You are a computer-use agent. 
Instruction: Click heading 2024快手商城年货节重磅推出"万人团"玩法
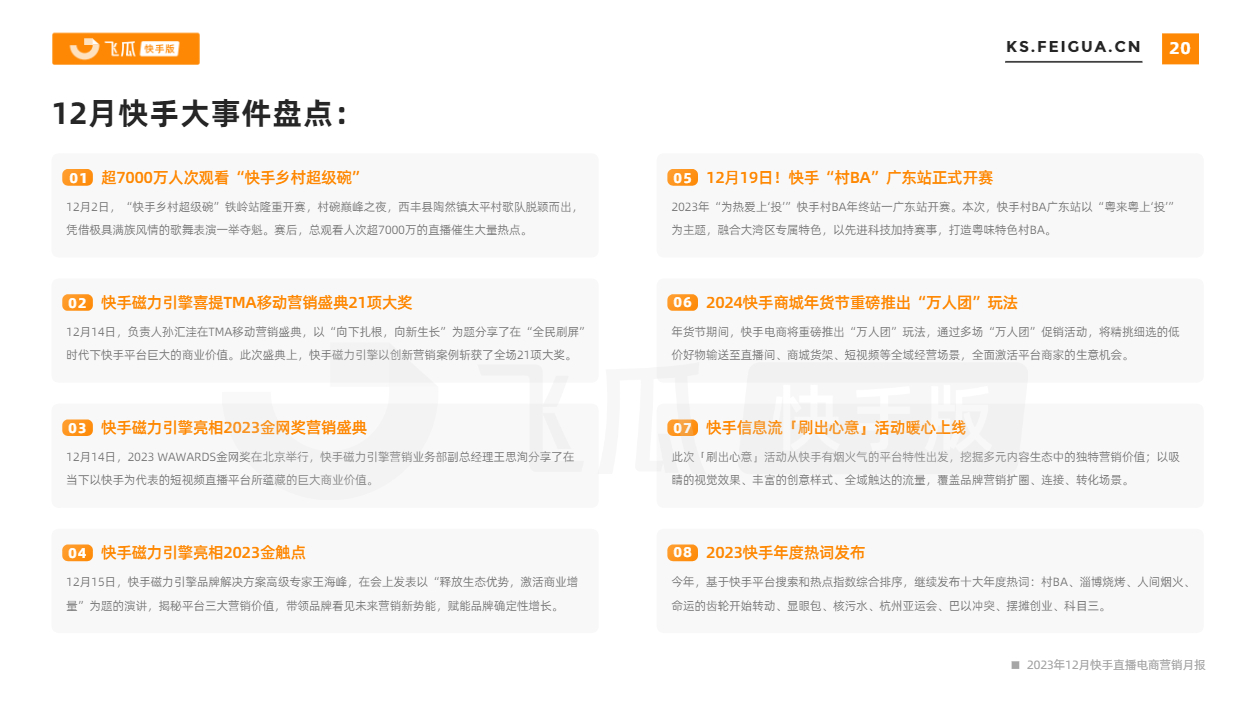click(861, 303)
